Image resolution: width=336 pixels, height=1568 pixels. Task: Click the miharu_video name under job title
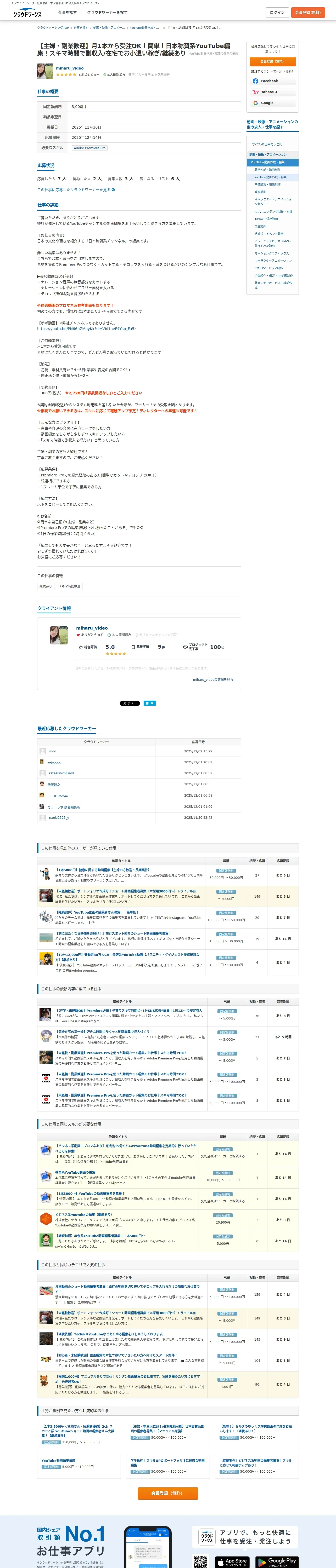(x=70, y=68)
